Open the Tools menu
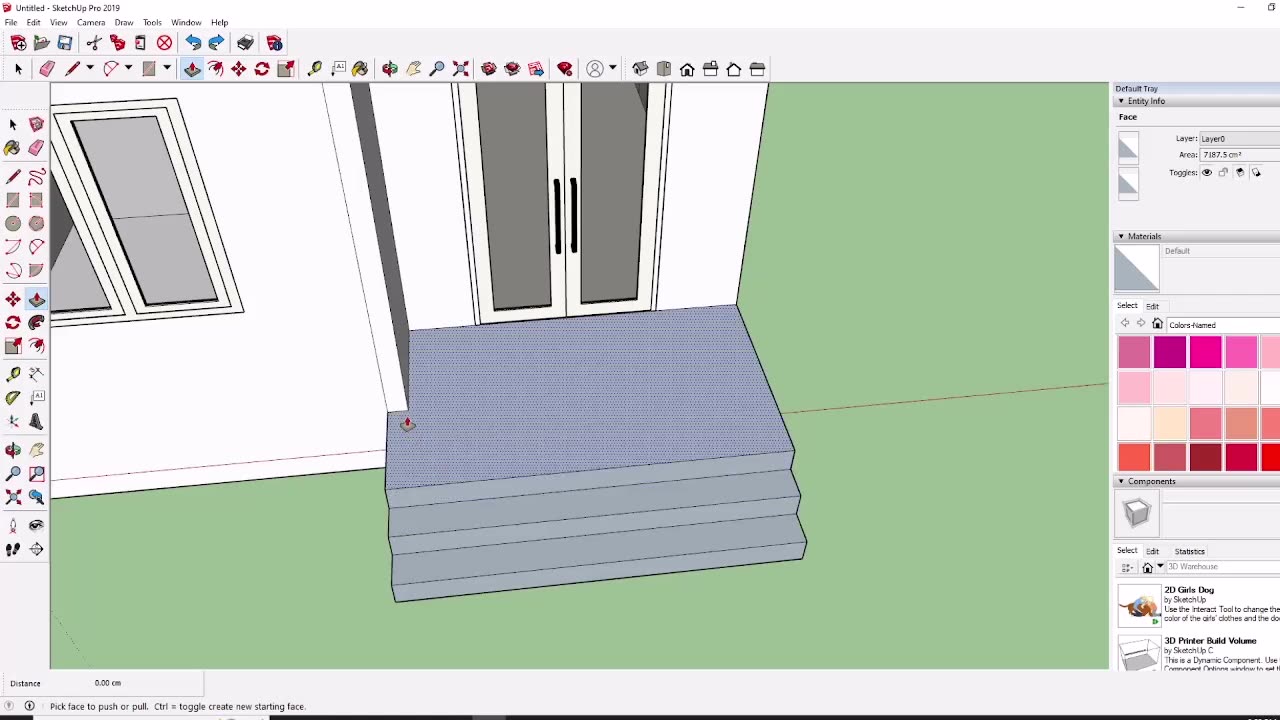This screenshot has height=720, width=1280. click(x=152, y=22)
